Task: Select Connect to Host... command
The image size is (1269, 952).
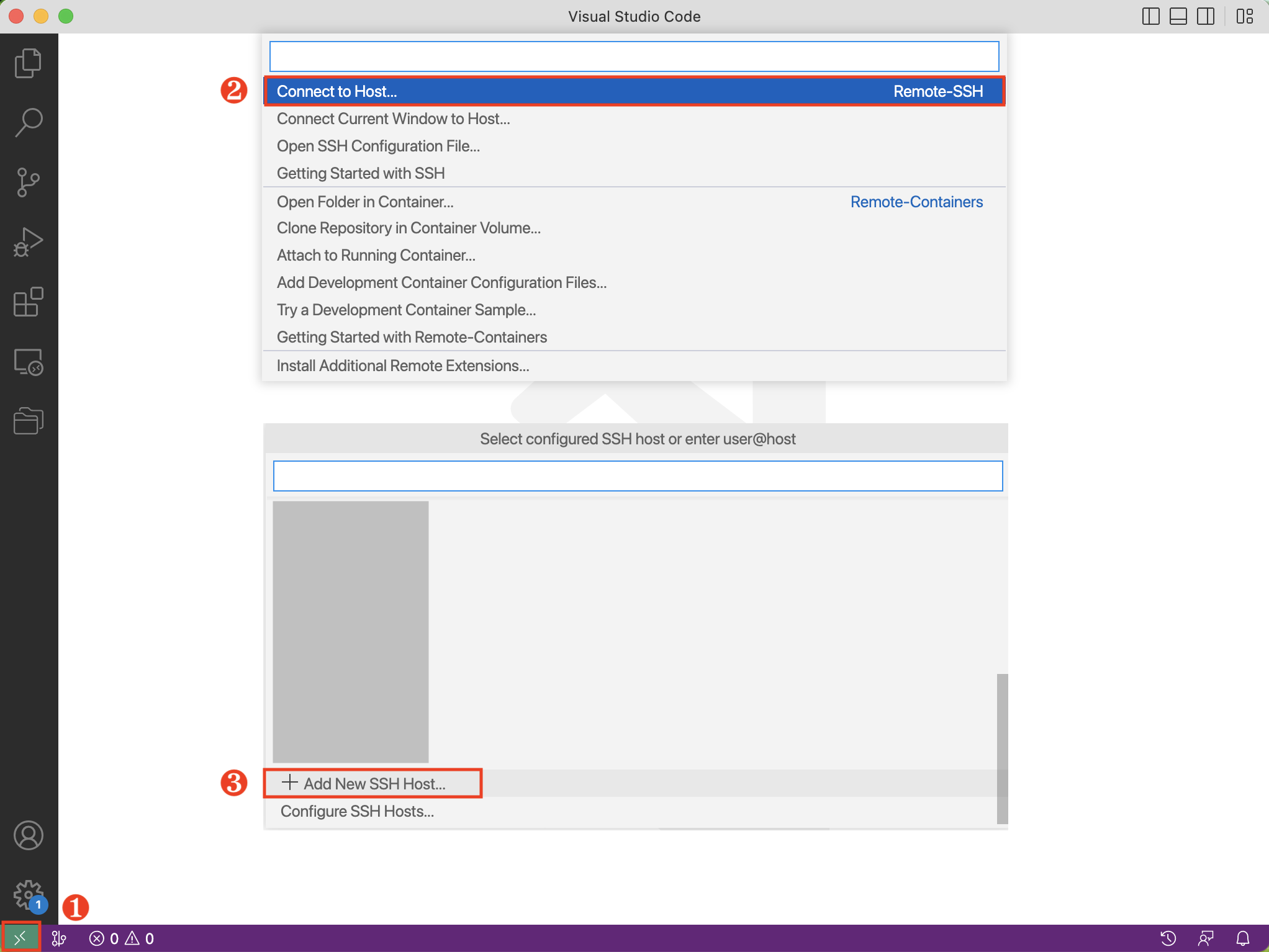Action: click(634, 91)
